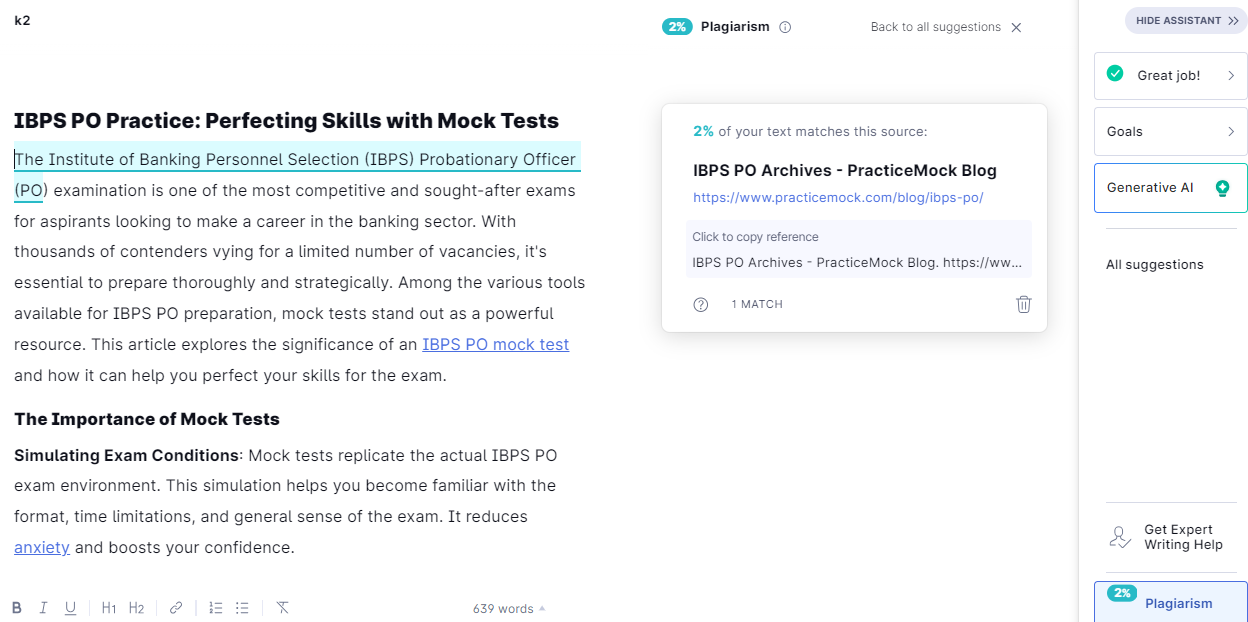Viewport: 1248px width, 622px height.
Task: Delete the plagiarism match with trash icon
Action: pos(1024,304)
